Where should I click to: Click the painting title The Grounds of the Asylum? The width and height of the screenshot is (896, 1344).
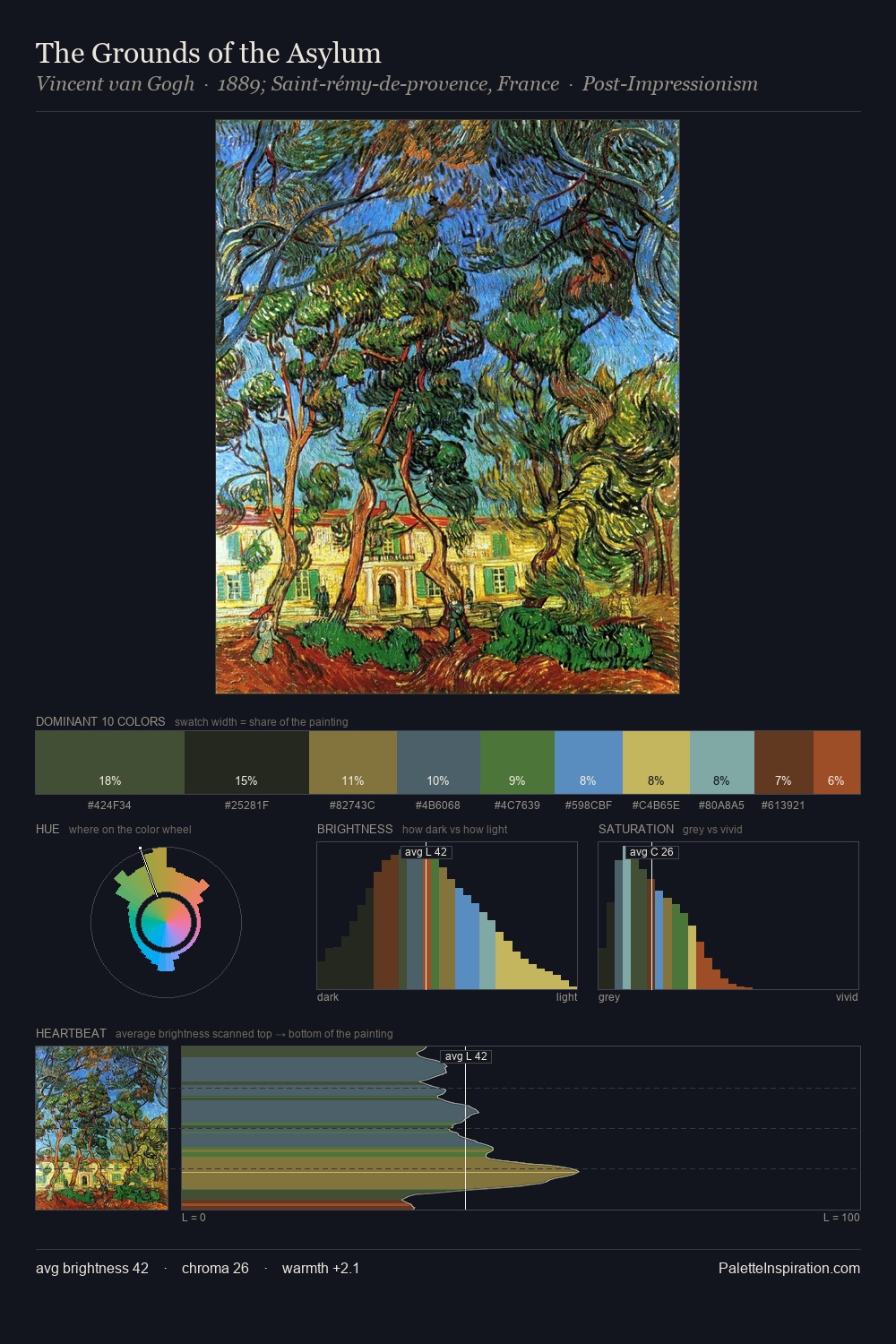coord(209,54)
